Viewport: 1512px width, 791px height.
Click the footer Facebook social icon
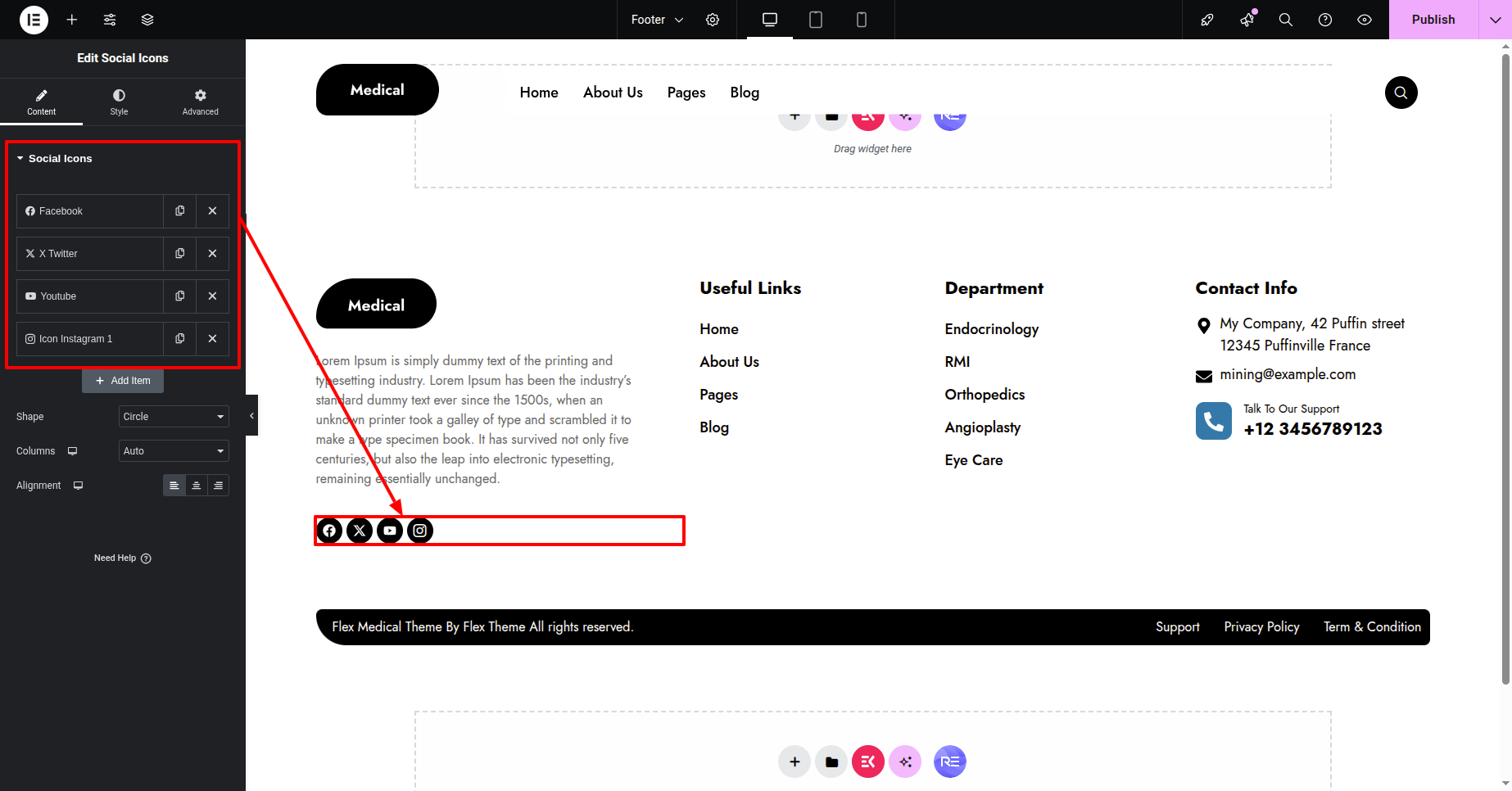coord(329,531)
